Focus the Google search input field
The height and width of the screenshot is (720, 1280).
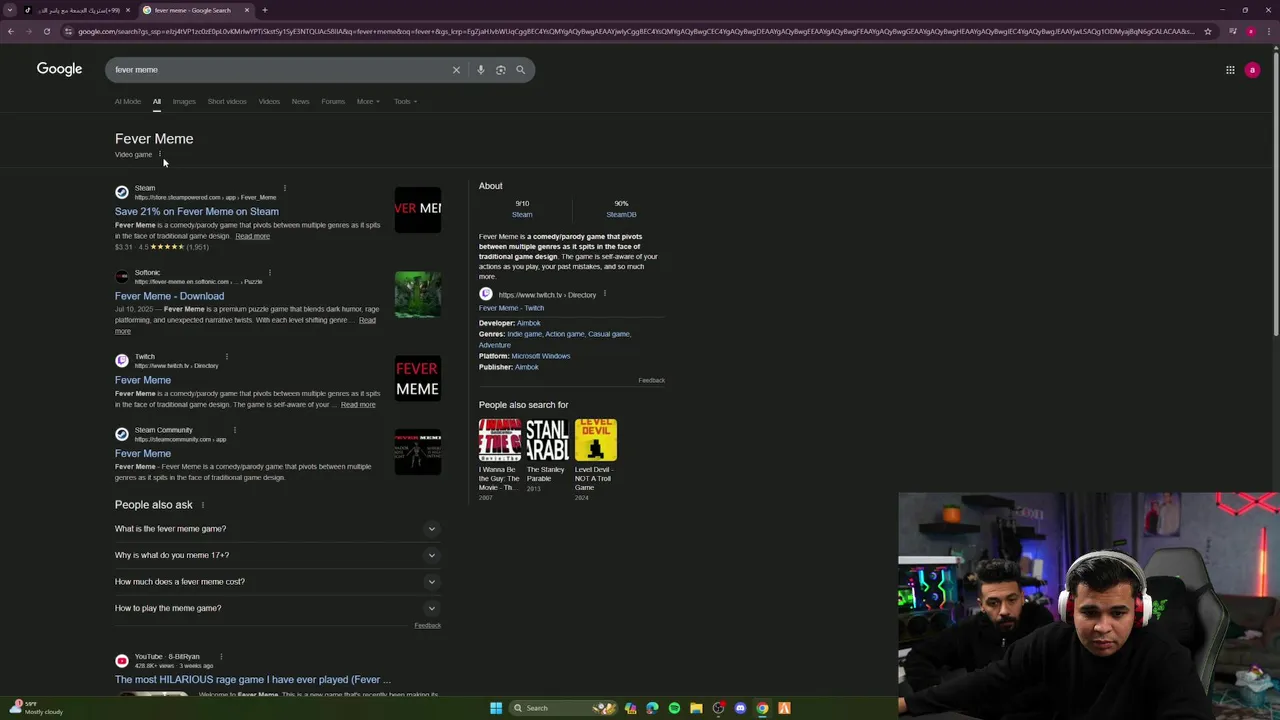click(x=280, y=70)
